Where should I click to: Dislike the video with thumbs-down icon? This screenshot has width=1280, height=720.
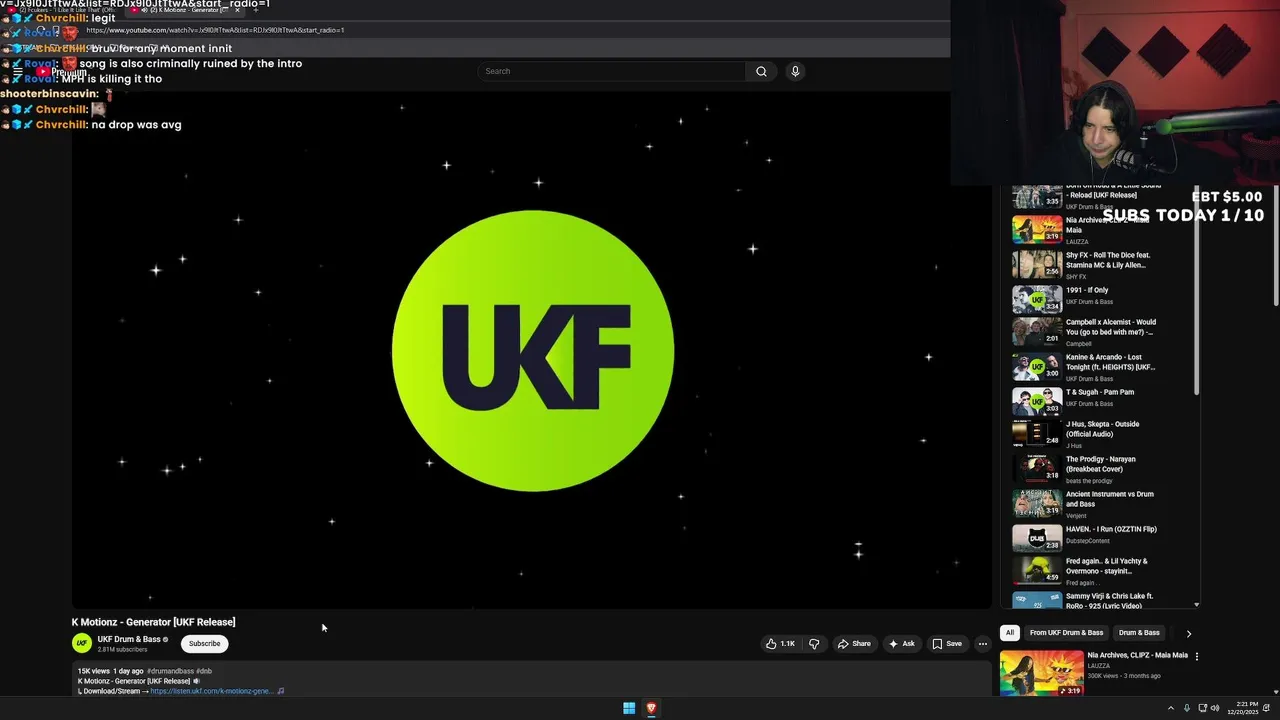pyautogui.click(x=813, y=644)
